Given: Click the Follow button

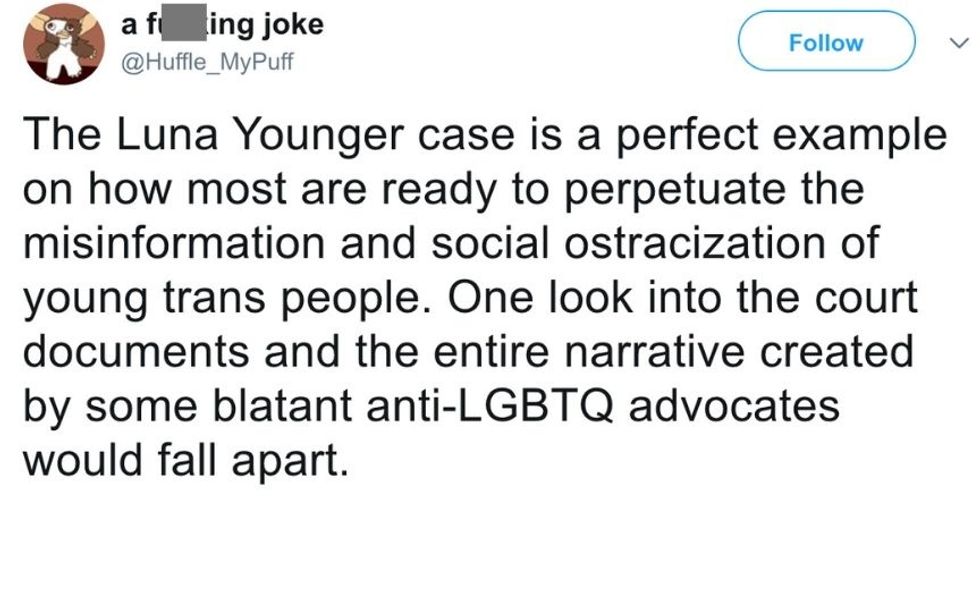Looking at the screenshot, I should pyautogui.click(x=826, y=41).
